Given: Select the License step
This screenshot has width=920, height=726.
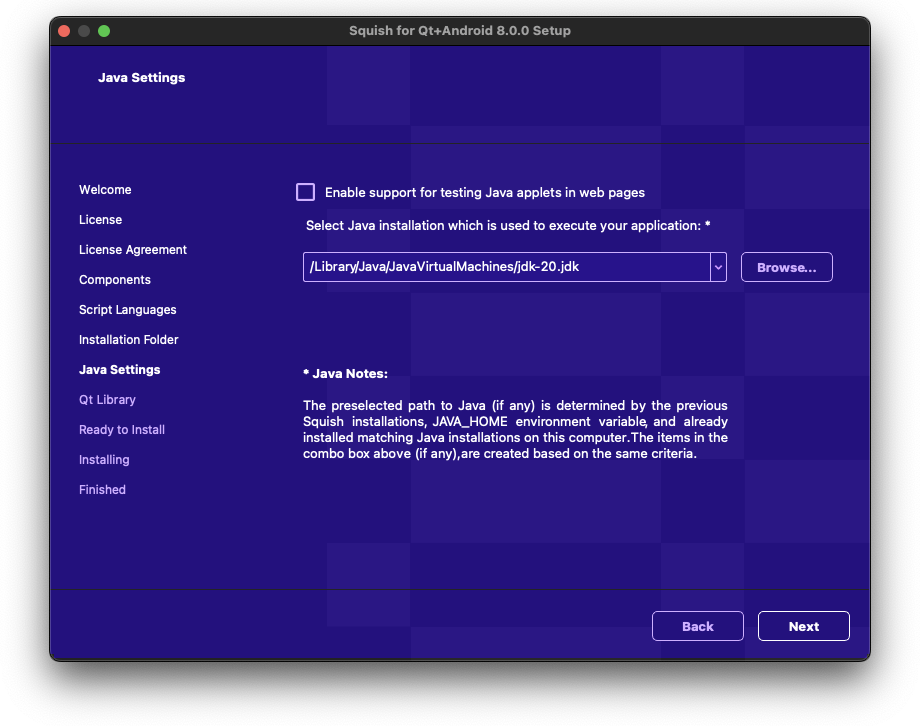Looking at the screenshot, I should tap(100, 219).
